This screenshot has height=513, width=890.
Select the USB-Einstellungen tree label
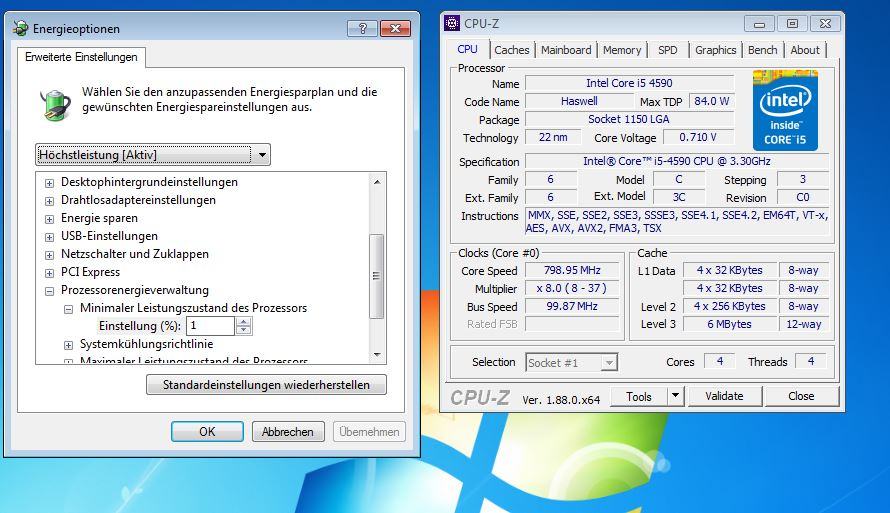[x=110, y=236]
